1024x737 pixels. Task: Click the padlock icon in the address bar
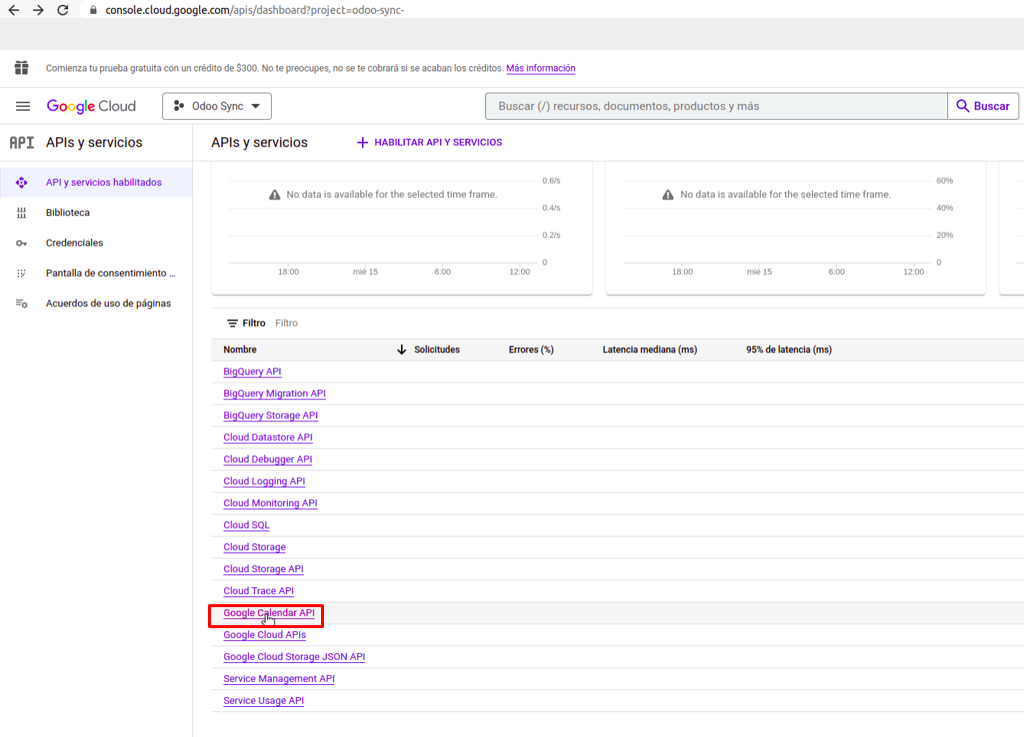tap(93, 10)
